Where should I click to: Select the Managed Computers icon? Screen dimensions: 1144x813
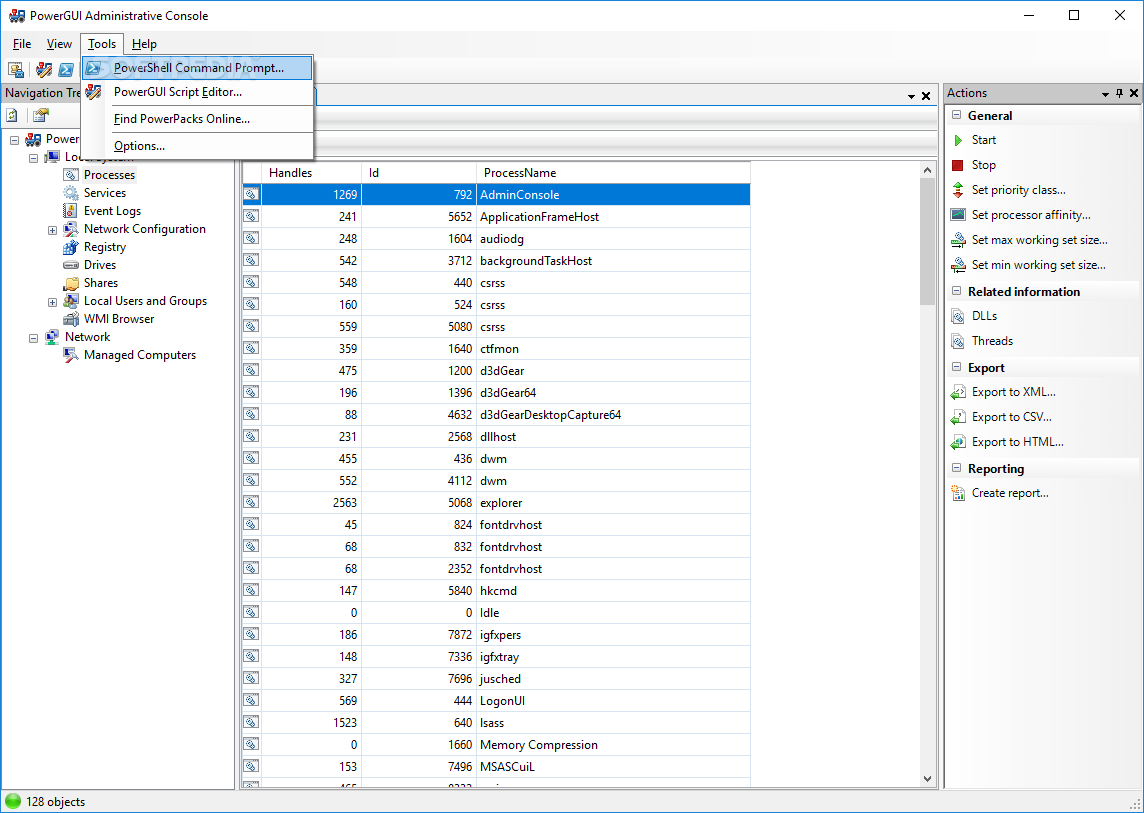71,355
